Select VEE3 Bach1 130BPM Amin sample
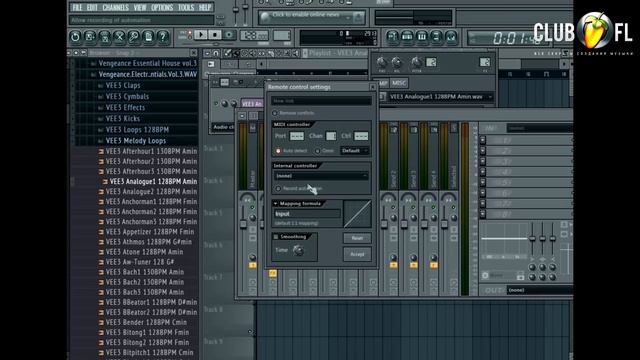640x360 pixels. coord(144,272)
